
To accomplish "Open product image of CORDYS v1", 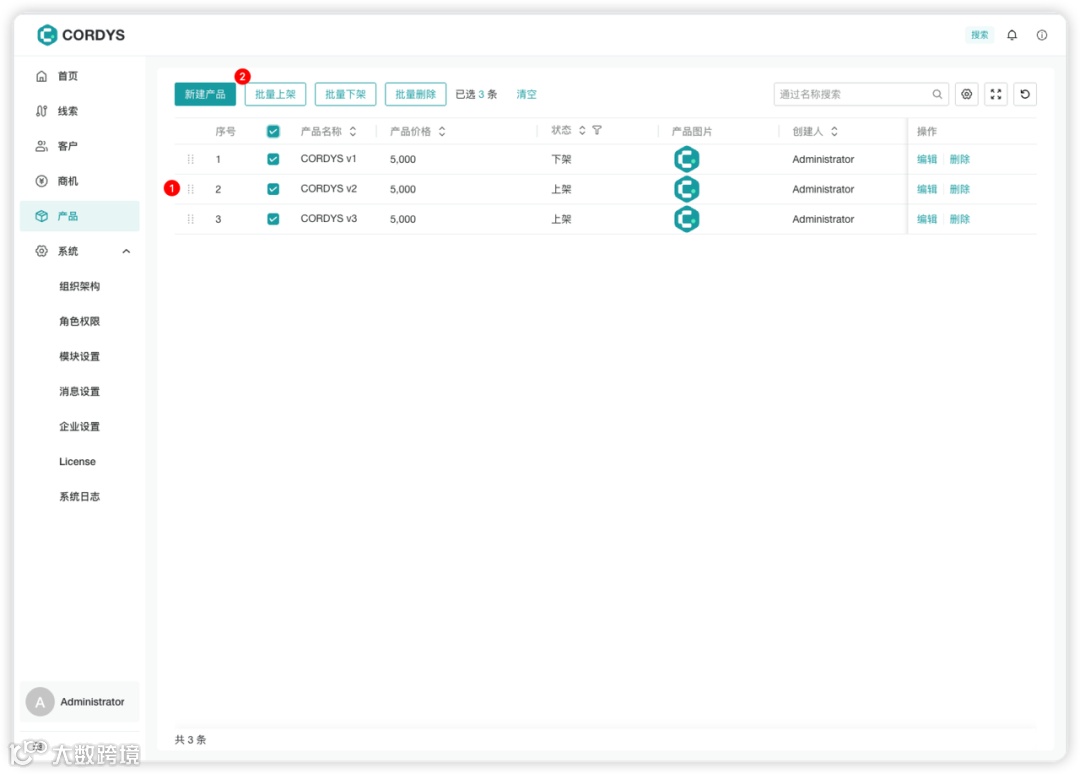I will point(687,159).
